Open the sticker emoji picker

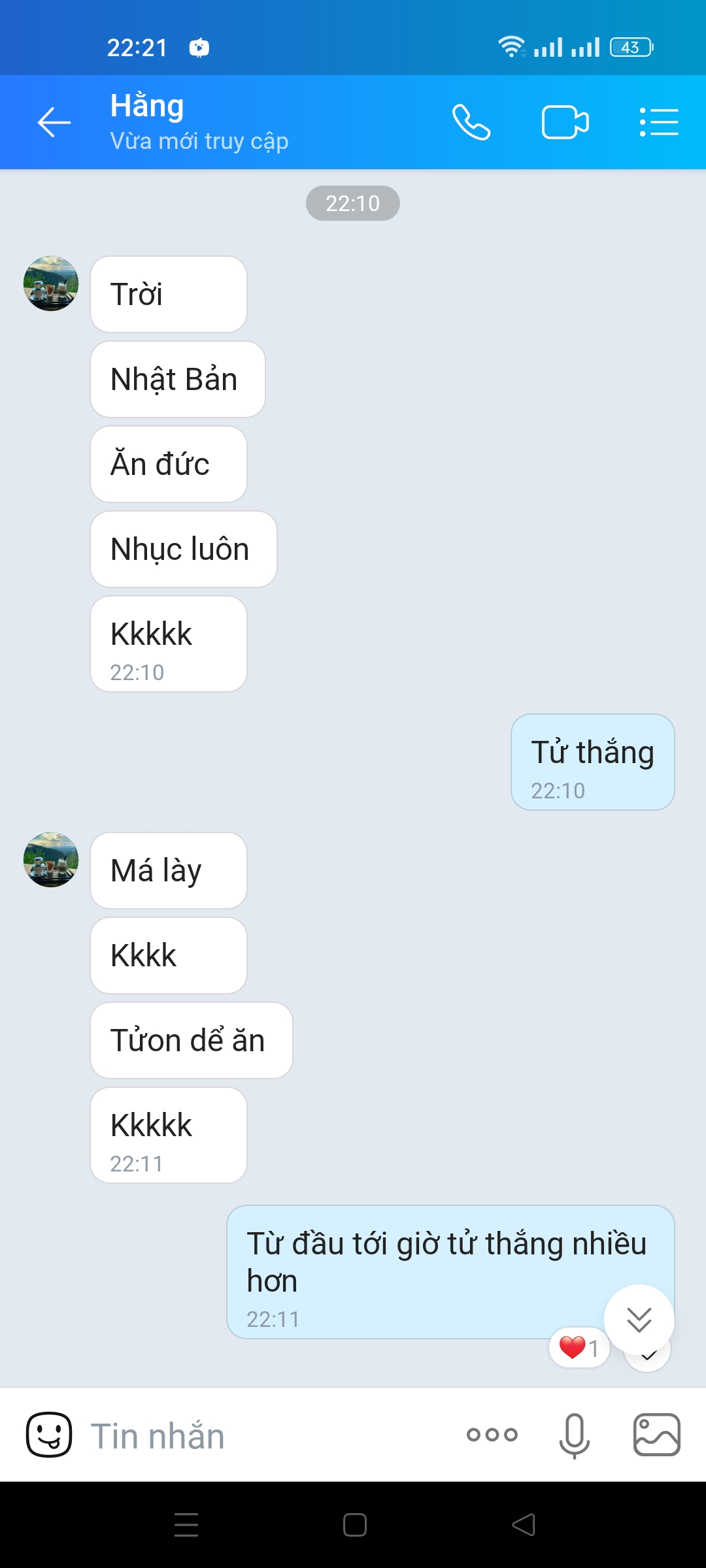coord(49,1435)
